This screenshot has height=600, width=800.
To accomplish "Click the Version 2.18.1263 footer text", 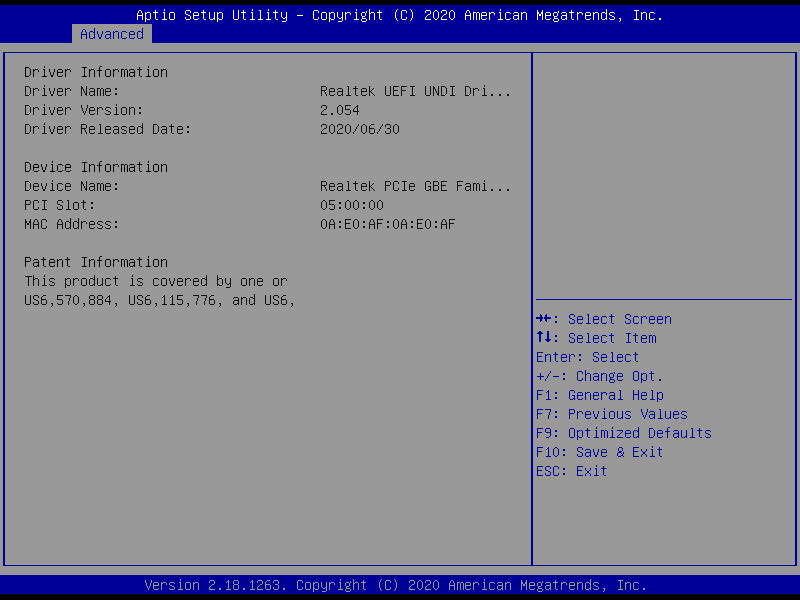I will point(396,585).
